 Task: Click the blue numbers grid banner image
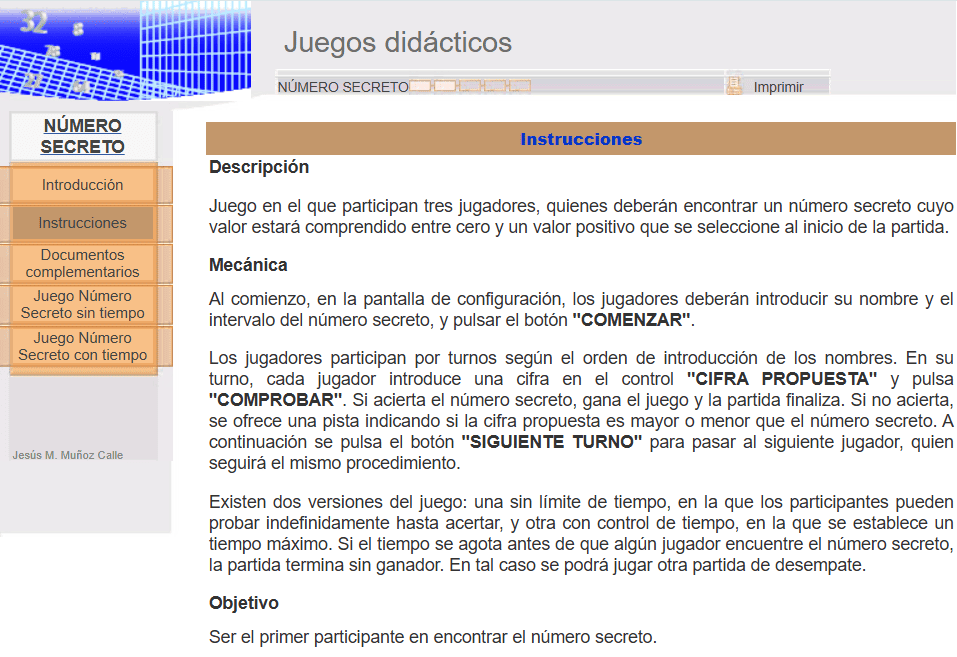(x=125, y=48)
